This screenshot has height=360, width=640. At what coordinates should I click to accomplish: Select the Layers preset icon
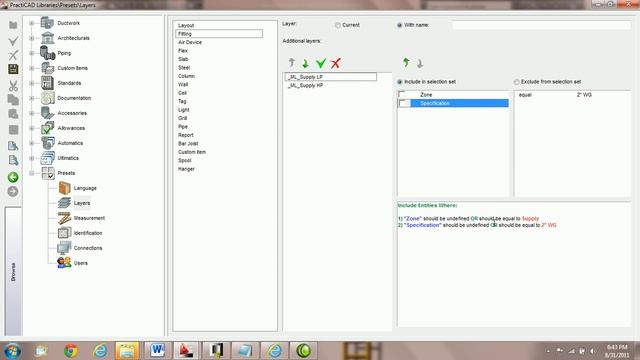[64, 203]
